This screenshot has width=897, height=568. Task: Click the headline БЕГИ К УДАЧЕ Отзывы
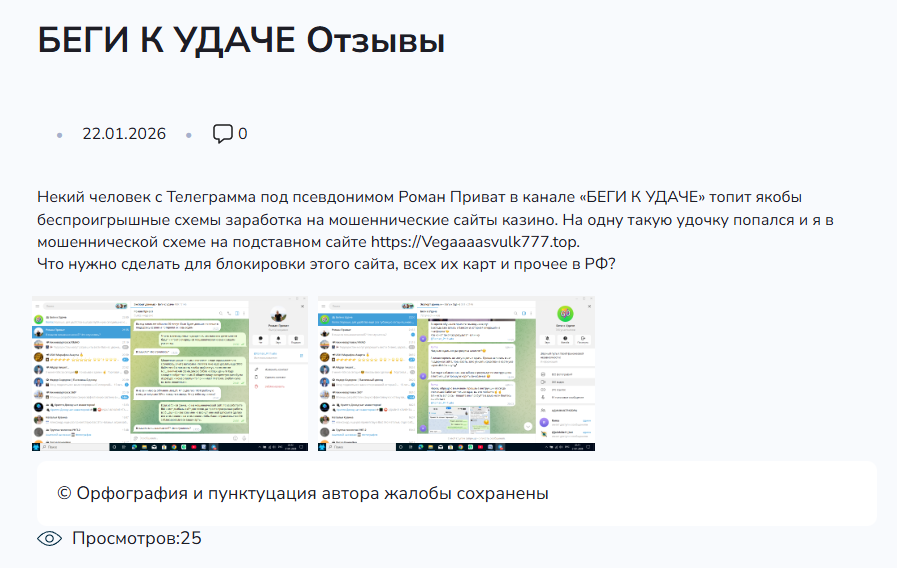coord(241,41)
